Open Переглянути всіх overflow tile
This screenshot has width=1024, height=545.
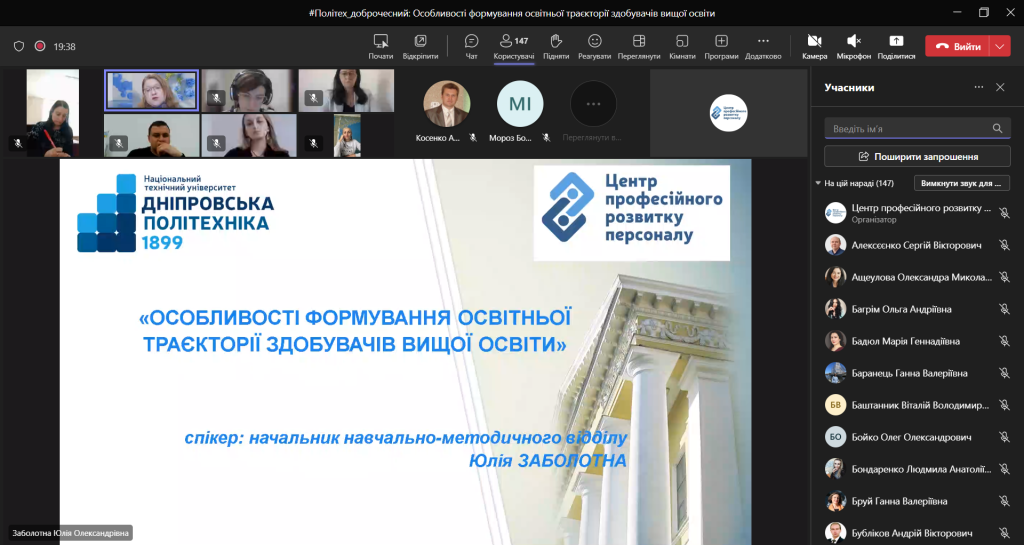point(593,104)
